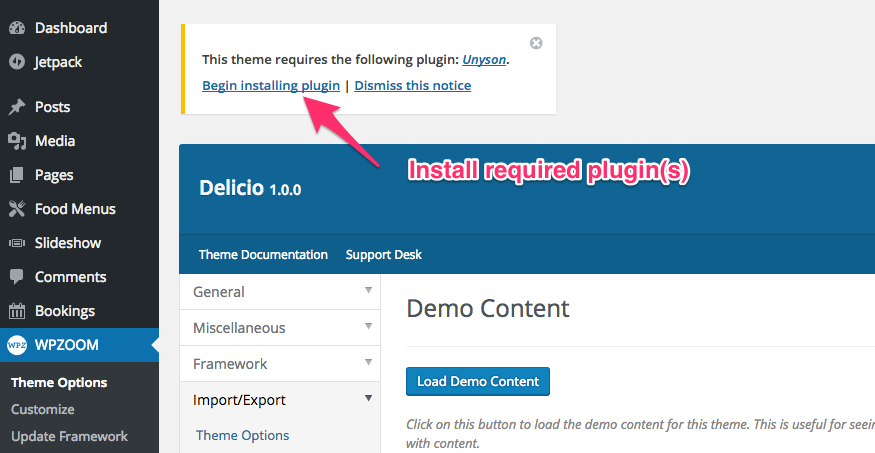Click the Load Demo Content button
Screen dimensions: 875x453
point(478,382)
